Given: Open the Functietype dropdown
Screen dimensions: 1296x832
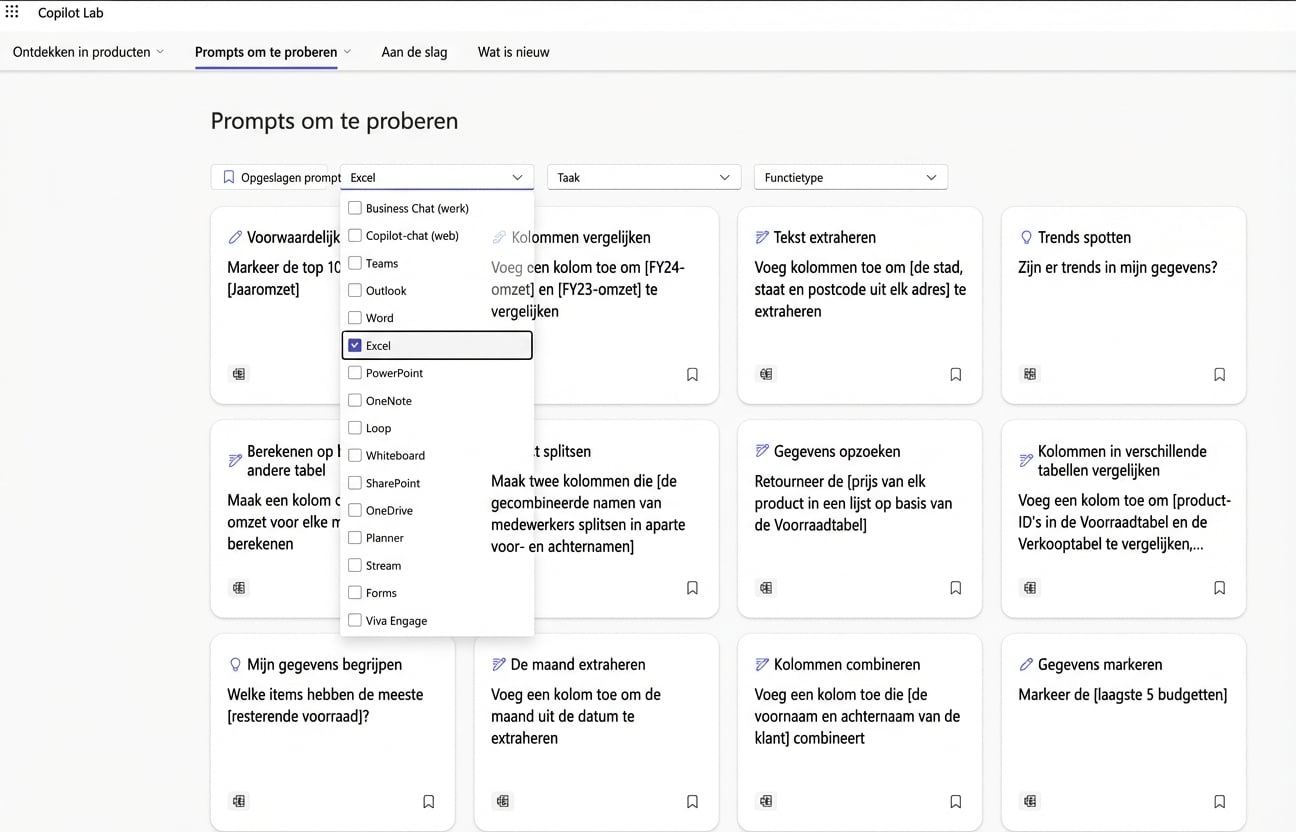Looking at the screenshot, I should (x=849, y=176).
